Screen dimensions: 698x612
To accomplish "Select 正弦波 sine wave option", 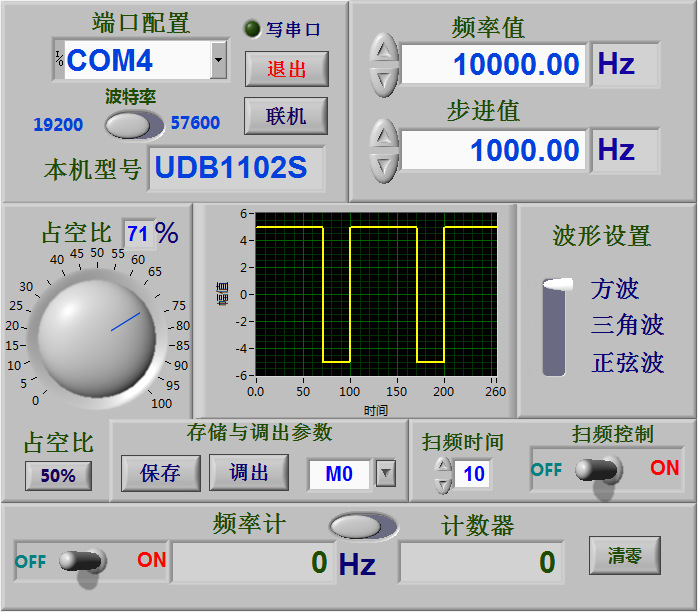I will click(x=627, y=363).
